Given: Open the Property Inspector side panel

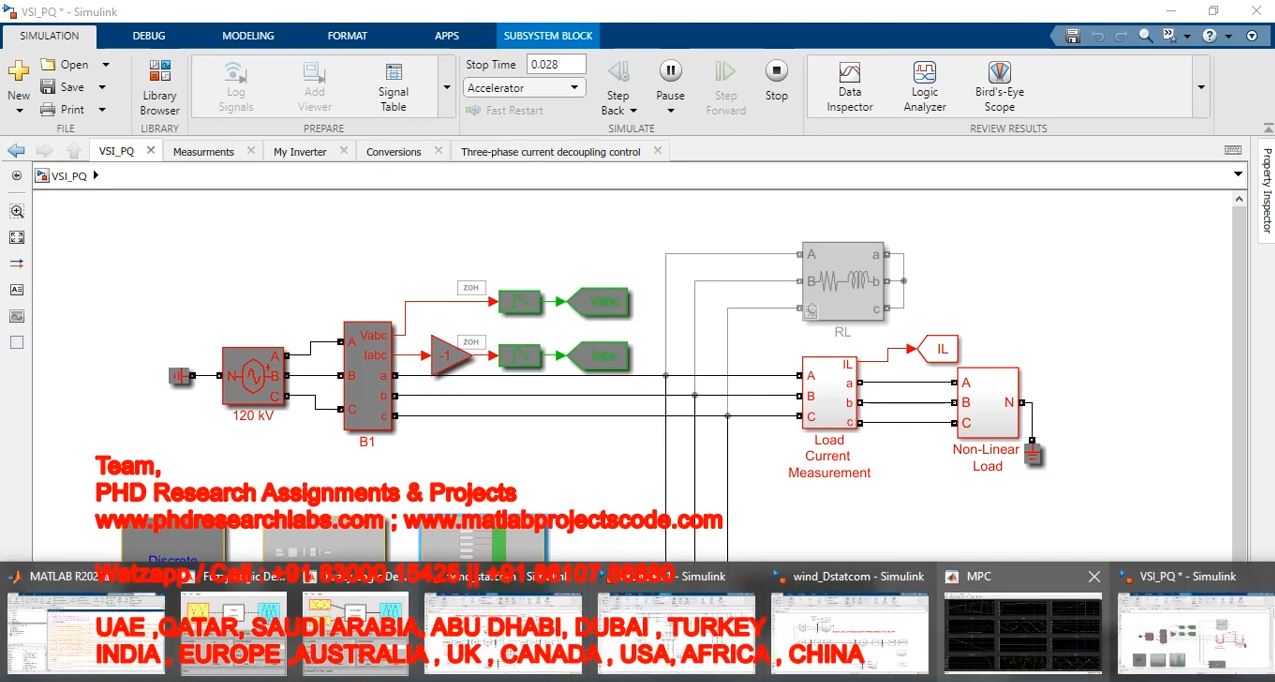Looking at the screenshot, I should tap(1266, 190).
